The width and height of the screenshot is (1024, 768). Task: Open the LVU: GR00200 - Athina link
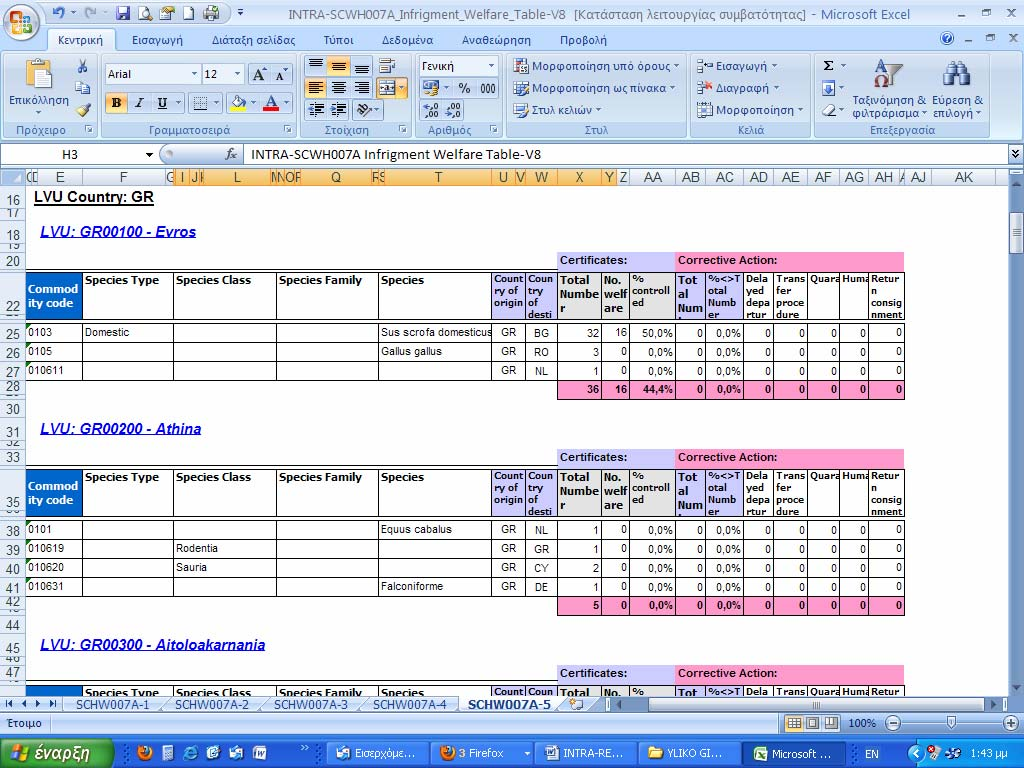pyautogui.click(x=121, y=429)
